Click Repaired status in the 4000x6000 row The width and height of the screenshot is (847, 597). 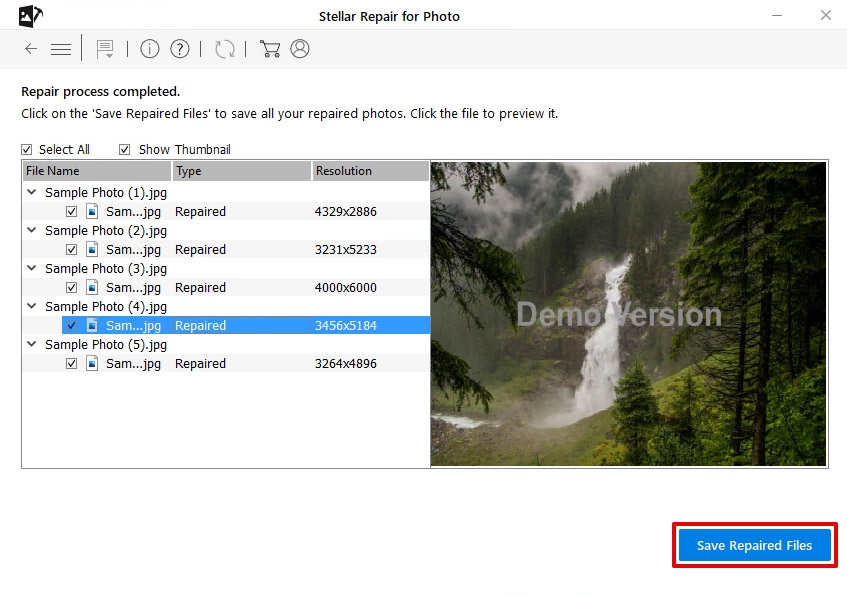pyautogui.click(x=200, y=287)
